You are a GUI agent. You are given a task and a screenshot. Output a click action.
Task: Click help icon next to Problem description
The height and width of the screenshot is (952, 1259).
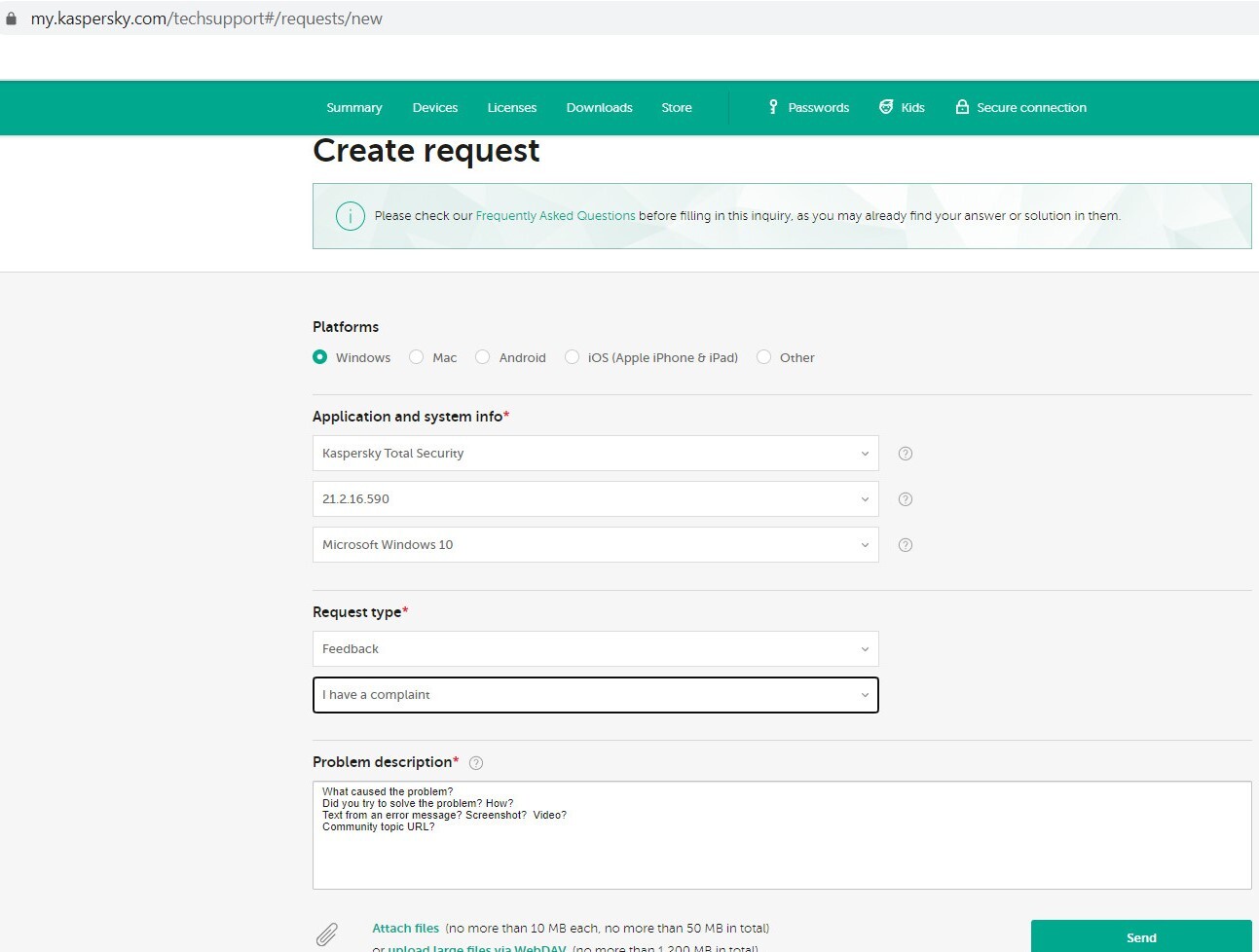pos(476,763)
